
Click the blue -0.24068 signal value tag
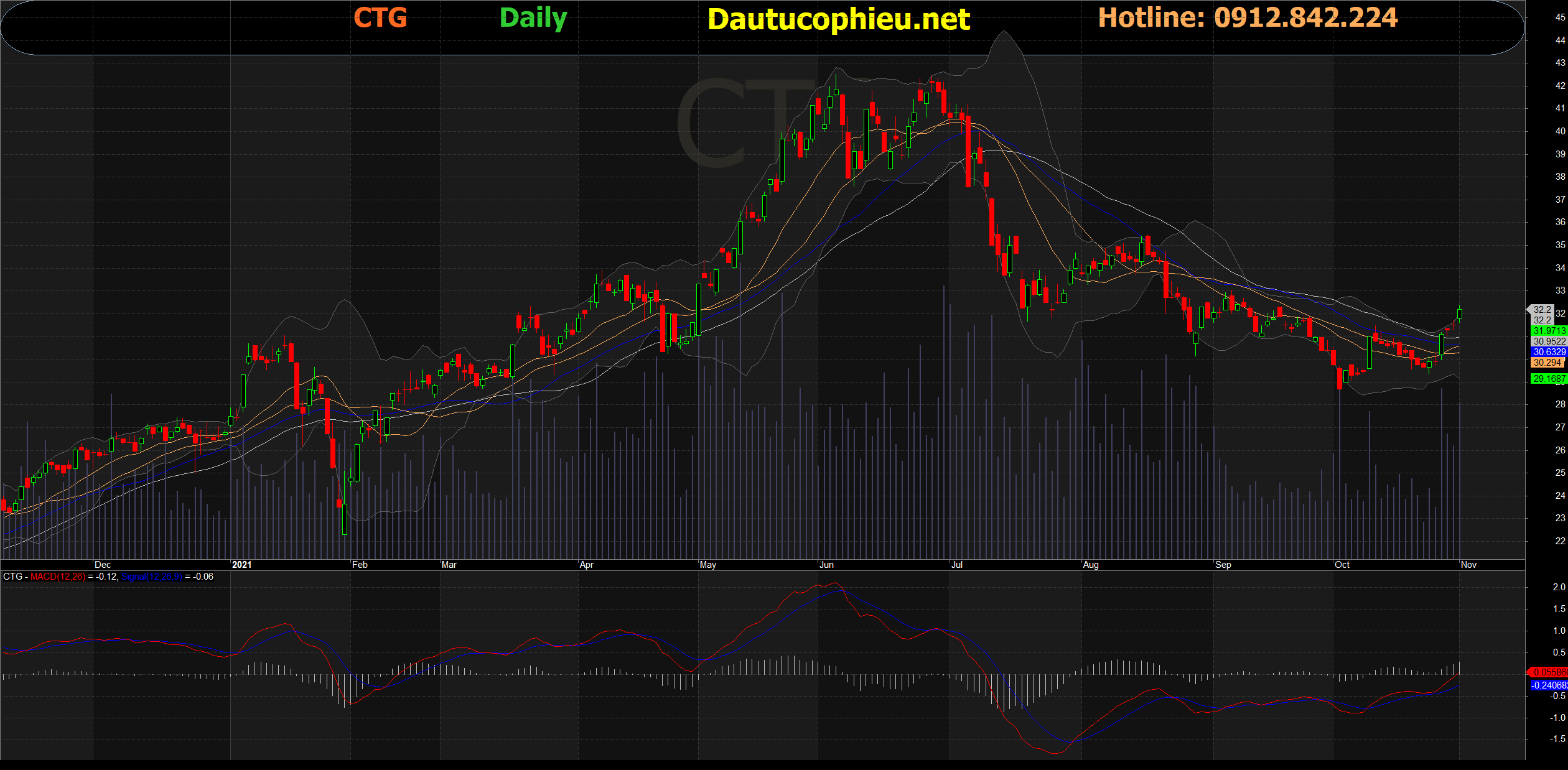tap(1549, 685)
